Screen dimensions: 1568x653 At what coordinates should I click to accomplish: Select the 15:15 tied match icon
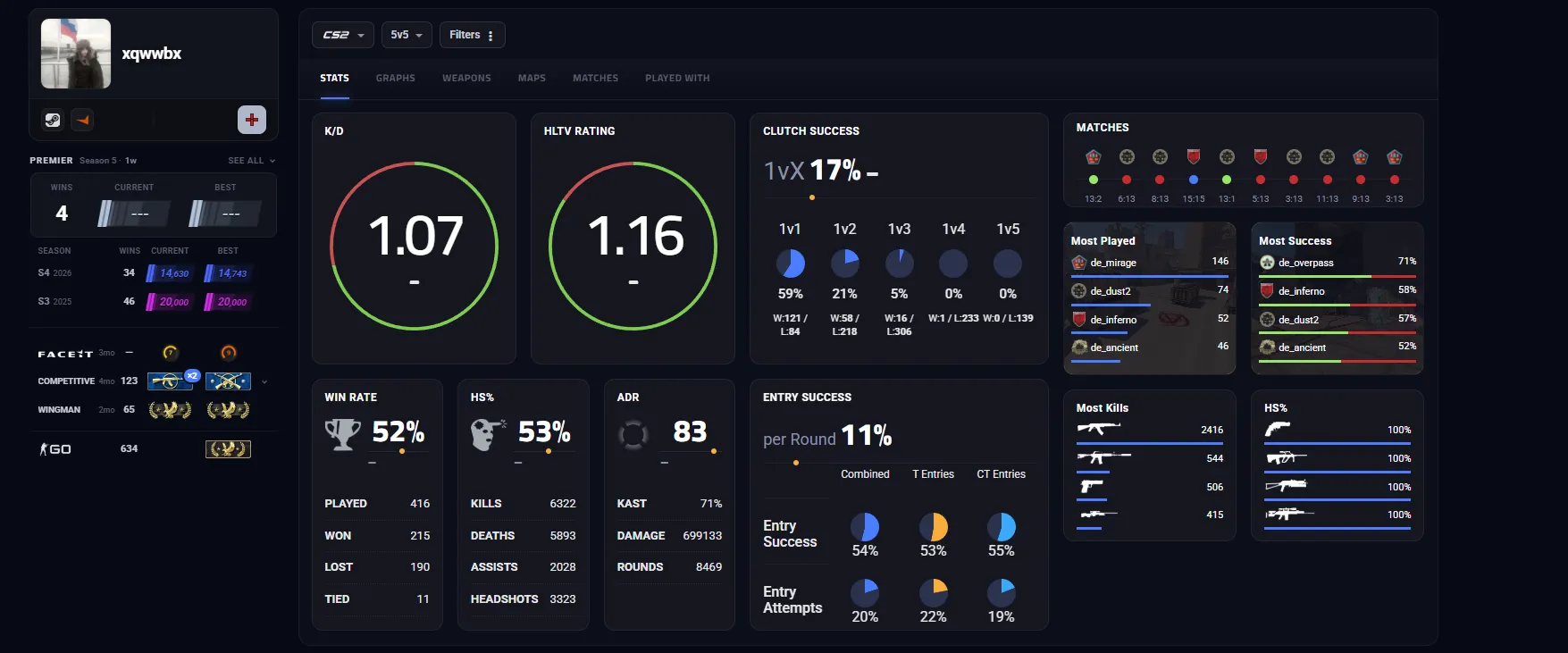(x=1193, y=157)
